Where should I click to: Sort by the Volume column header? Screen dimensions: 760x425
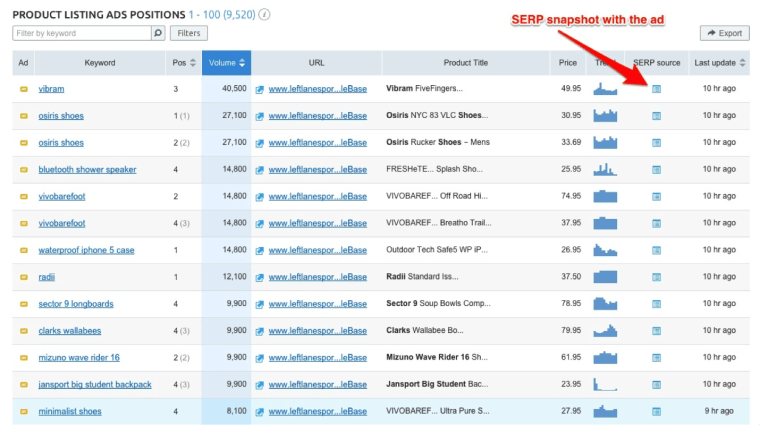226,63
